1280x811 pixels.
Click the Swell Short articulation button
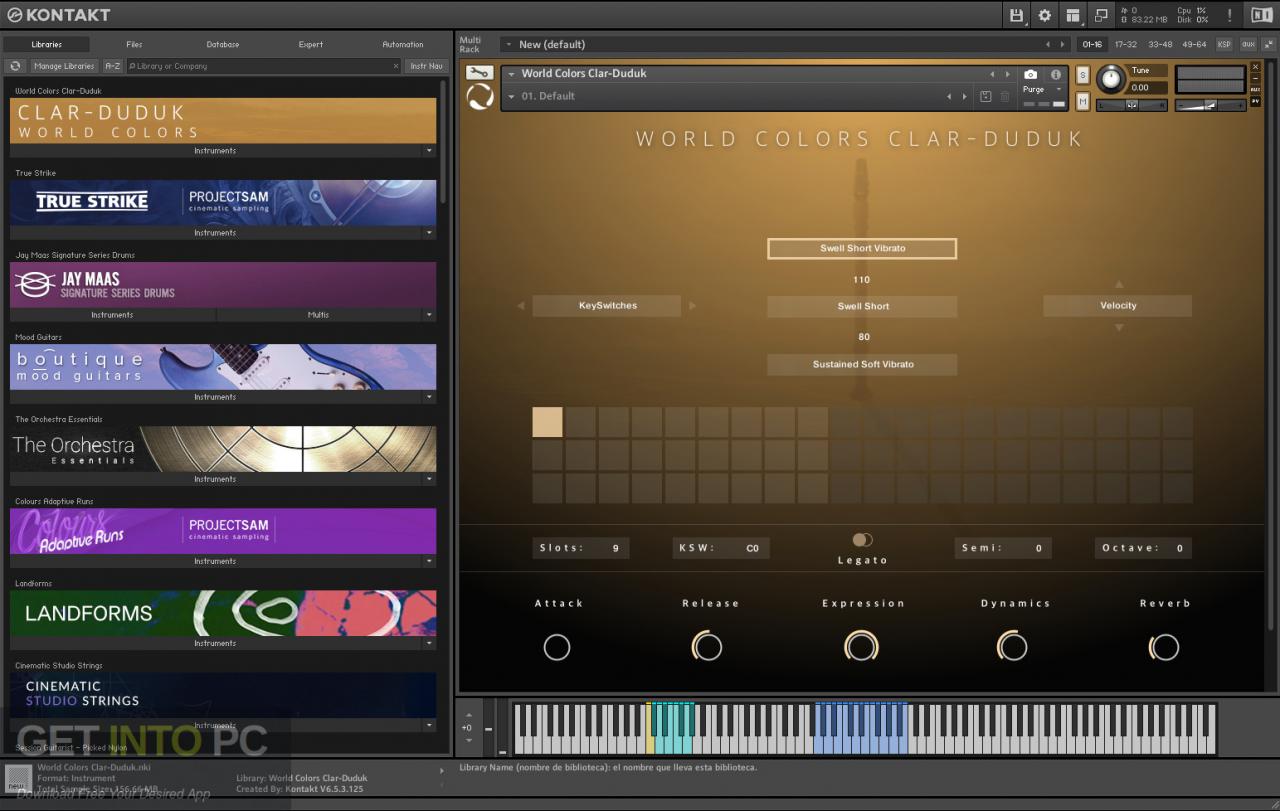point(862,306)
